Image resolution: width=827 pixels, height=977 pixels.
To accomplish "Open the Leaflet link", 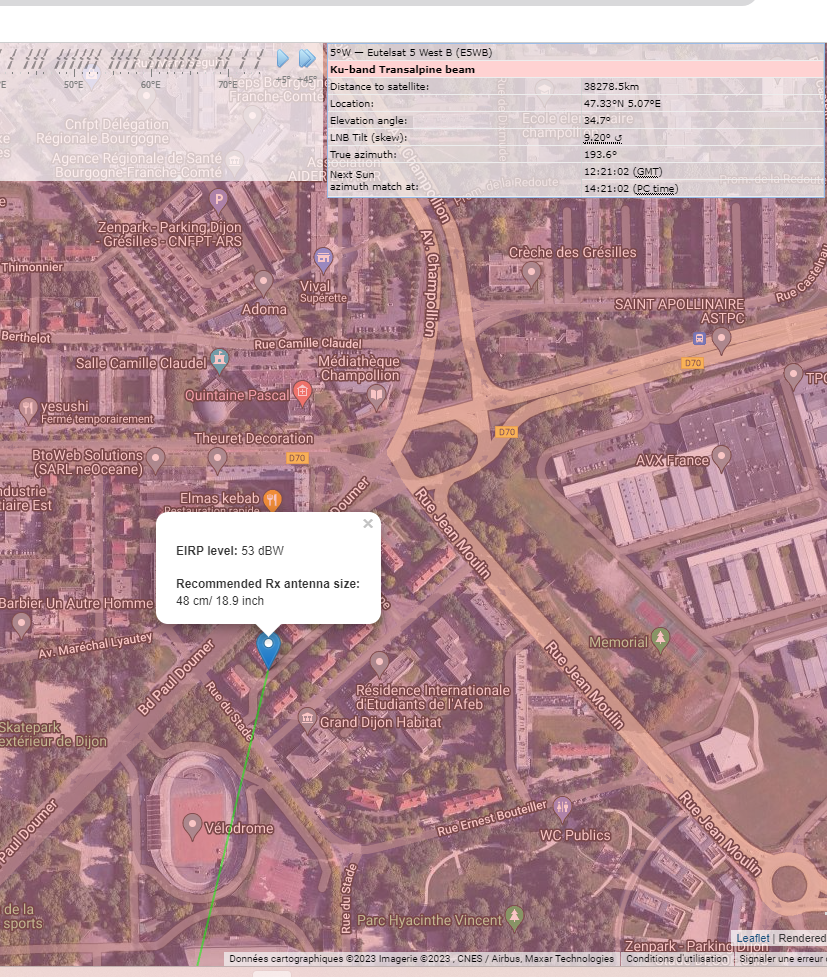I will tap(753, 938).
